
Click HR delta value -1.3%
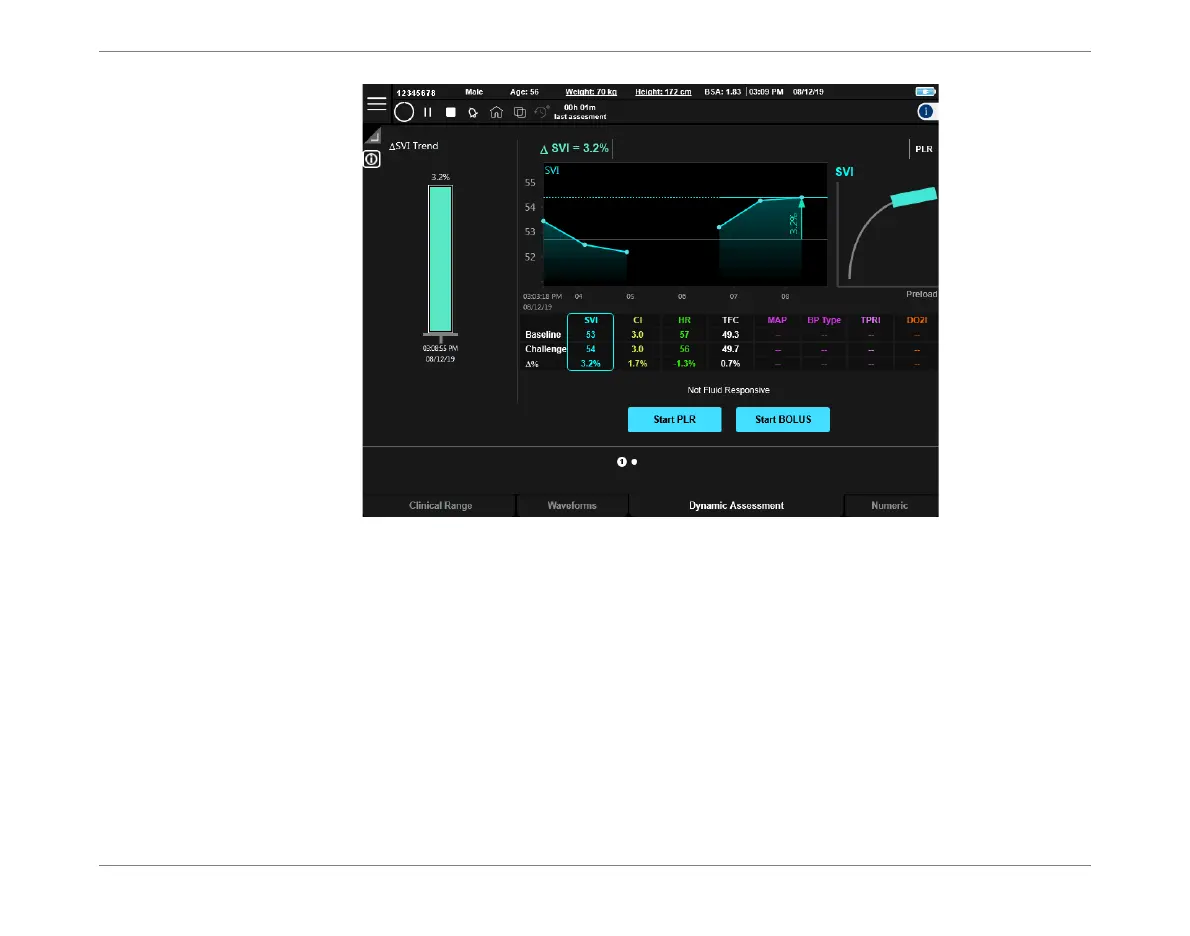(684, 364)
